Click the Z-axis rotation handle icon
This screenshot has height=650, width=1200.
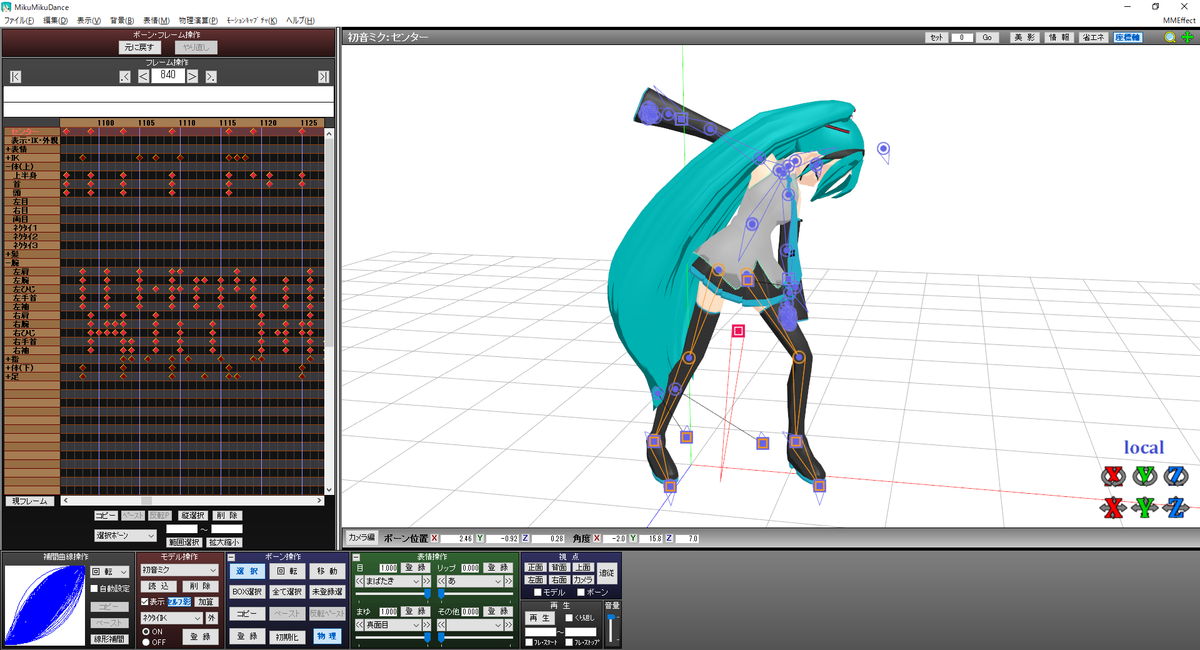click(1177, 475)
